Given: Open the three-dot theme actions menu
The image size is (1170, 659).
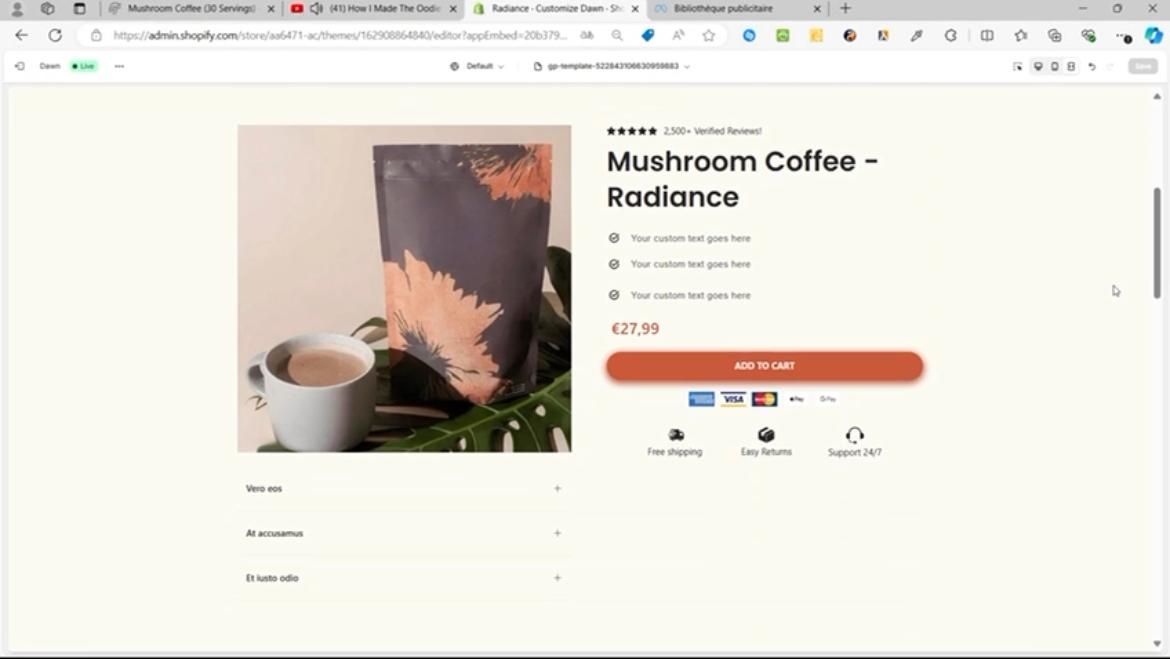Looking at the screenshot, I should pos(119,66).
